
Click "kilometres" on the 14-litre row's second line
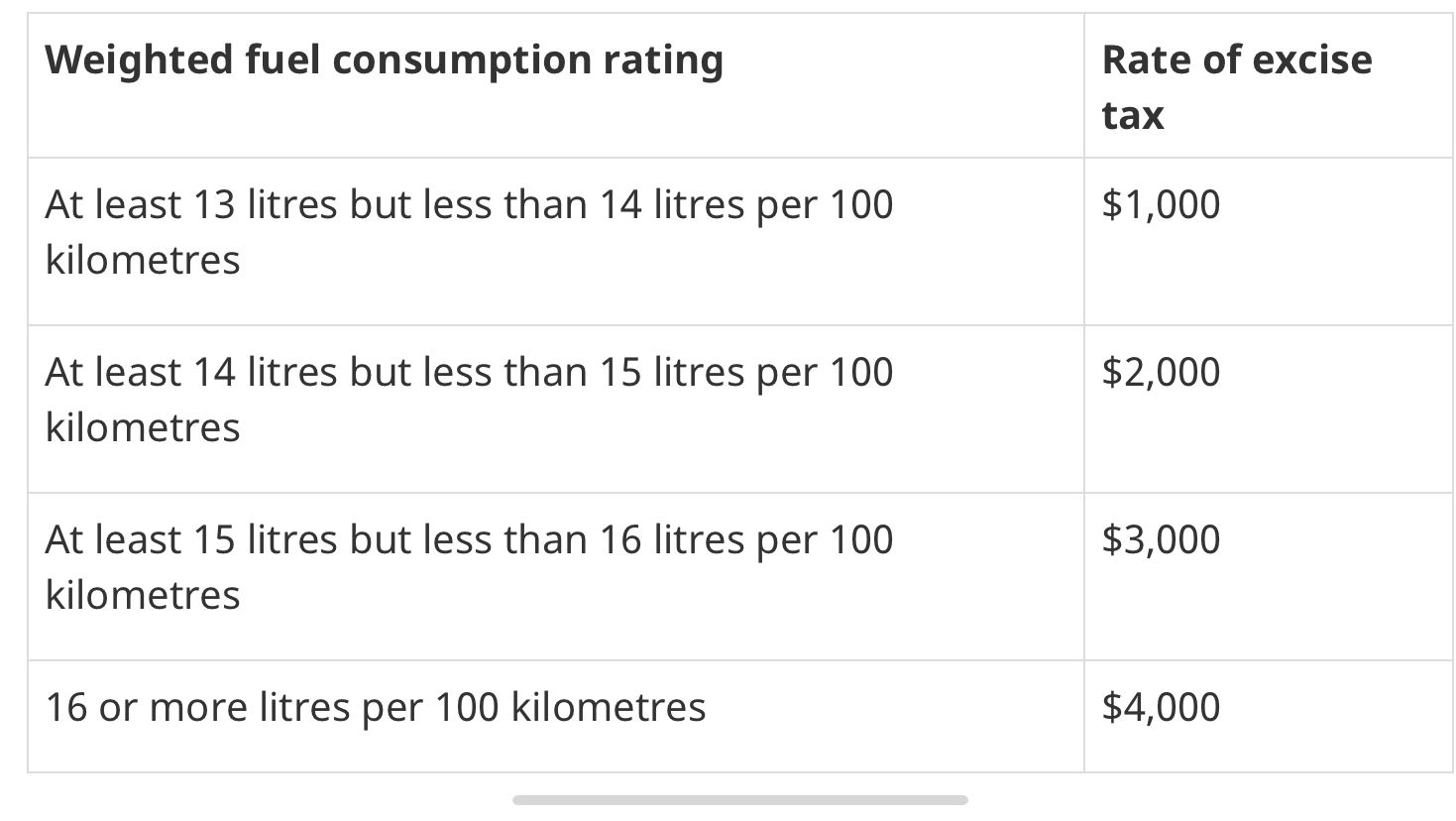point(143,428)
